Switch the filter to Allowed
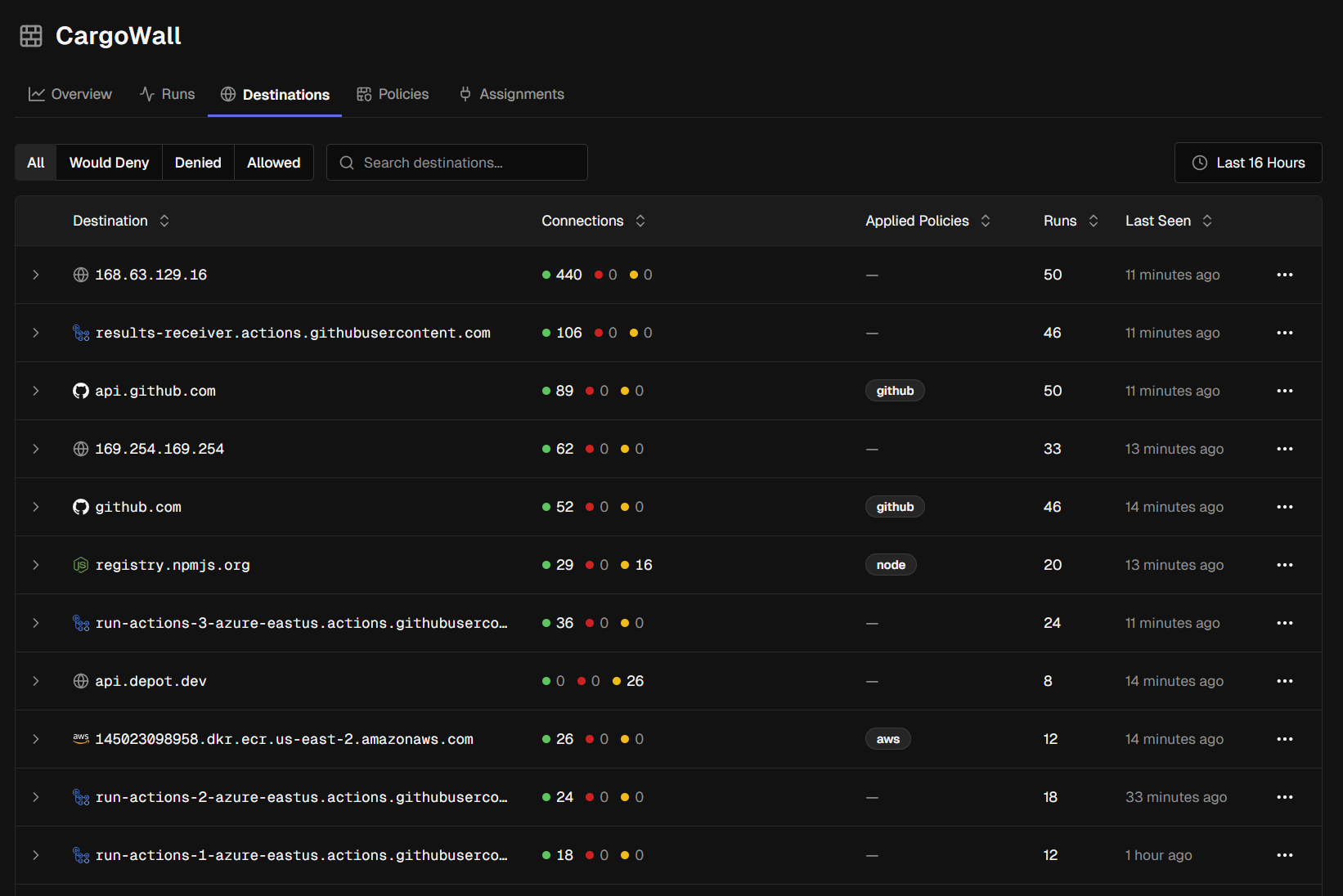 (x=273, y=163)
